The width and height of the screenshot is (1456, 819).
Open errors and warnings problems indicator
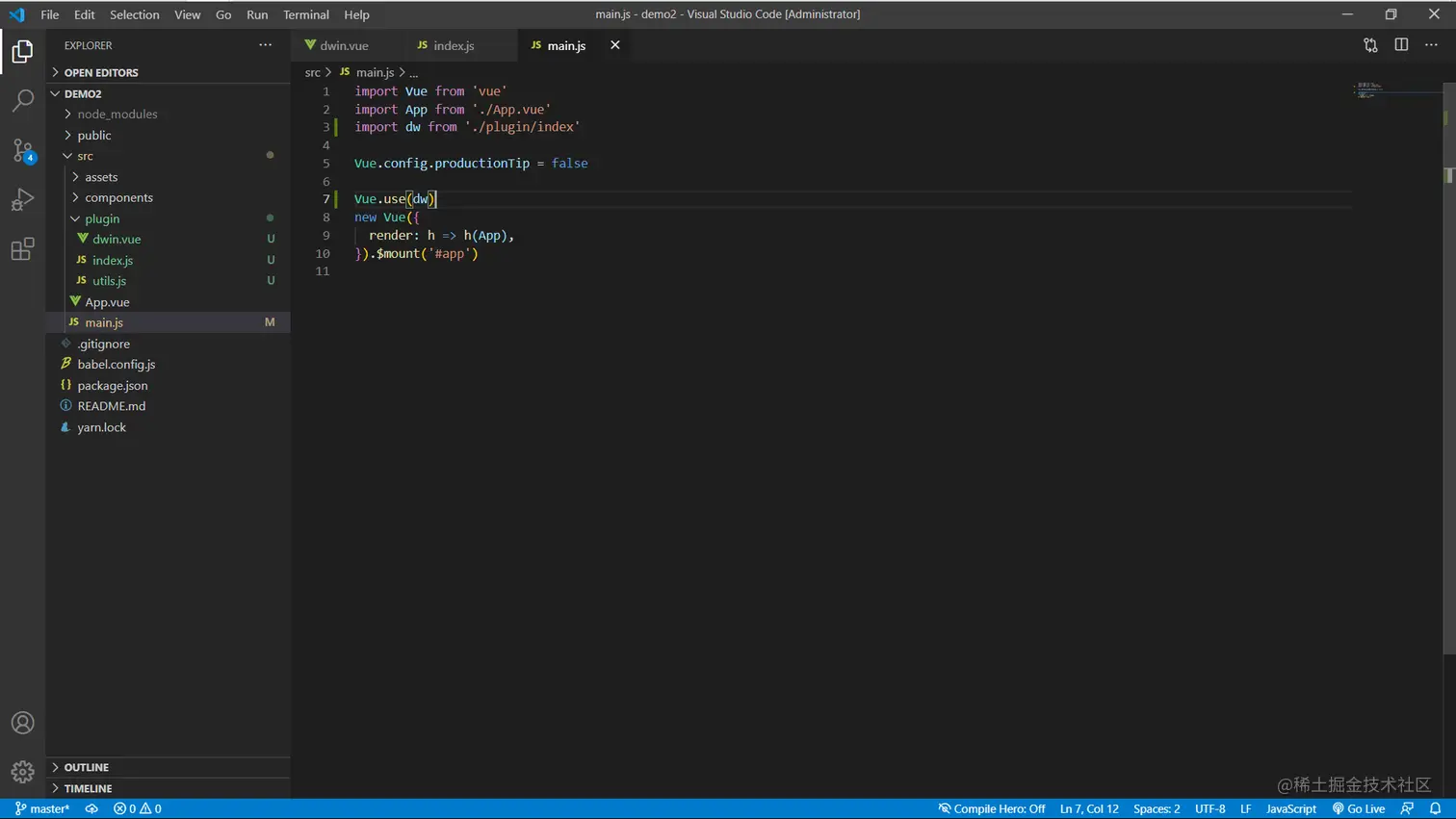tap(138, 809)
